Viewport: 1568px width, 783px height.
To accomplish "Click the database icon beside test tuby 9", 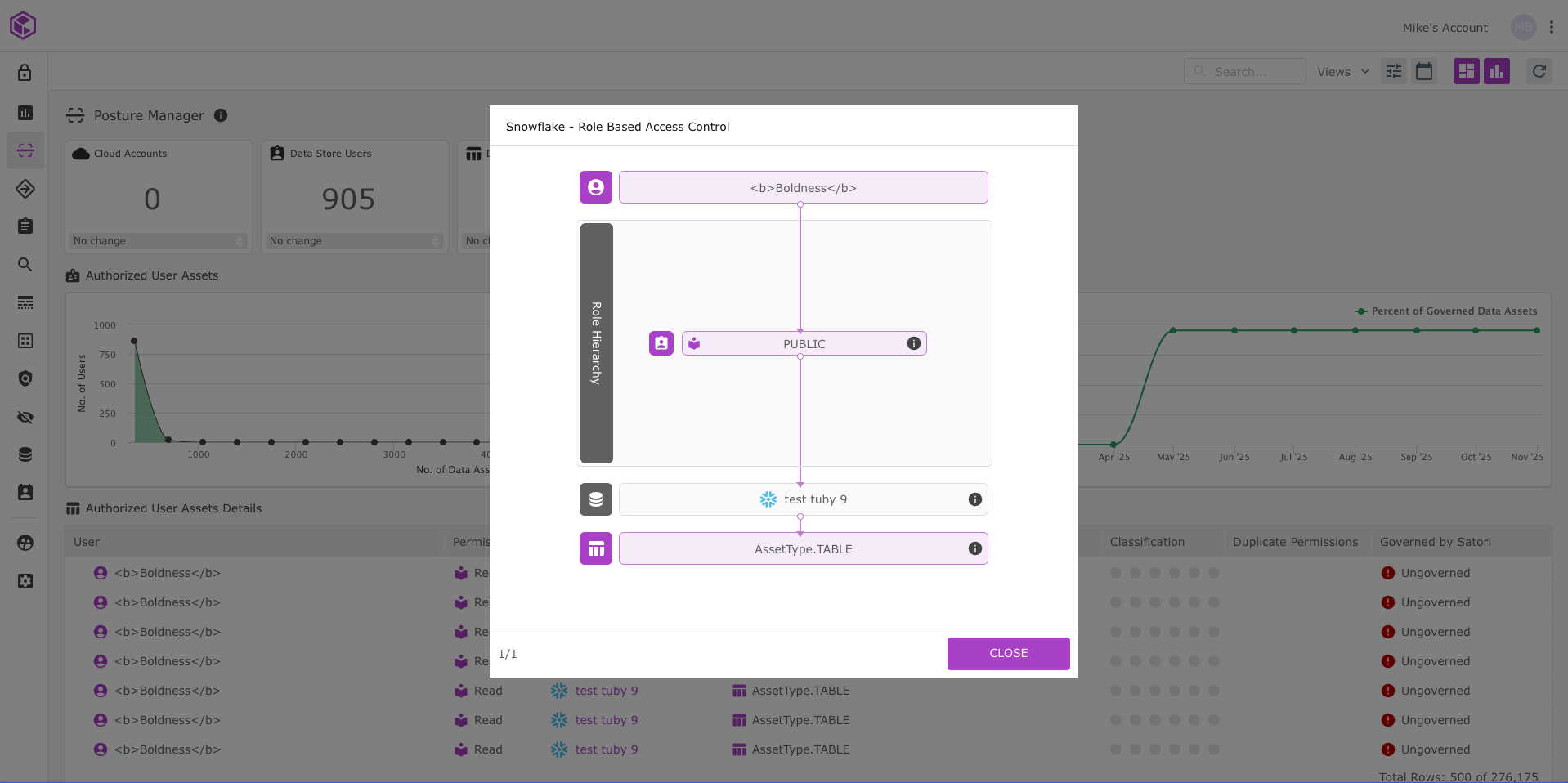I will coord(596,499).
